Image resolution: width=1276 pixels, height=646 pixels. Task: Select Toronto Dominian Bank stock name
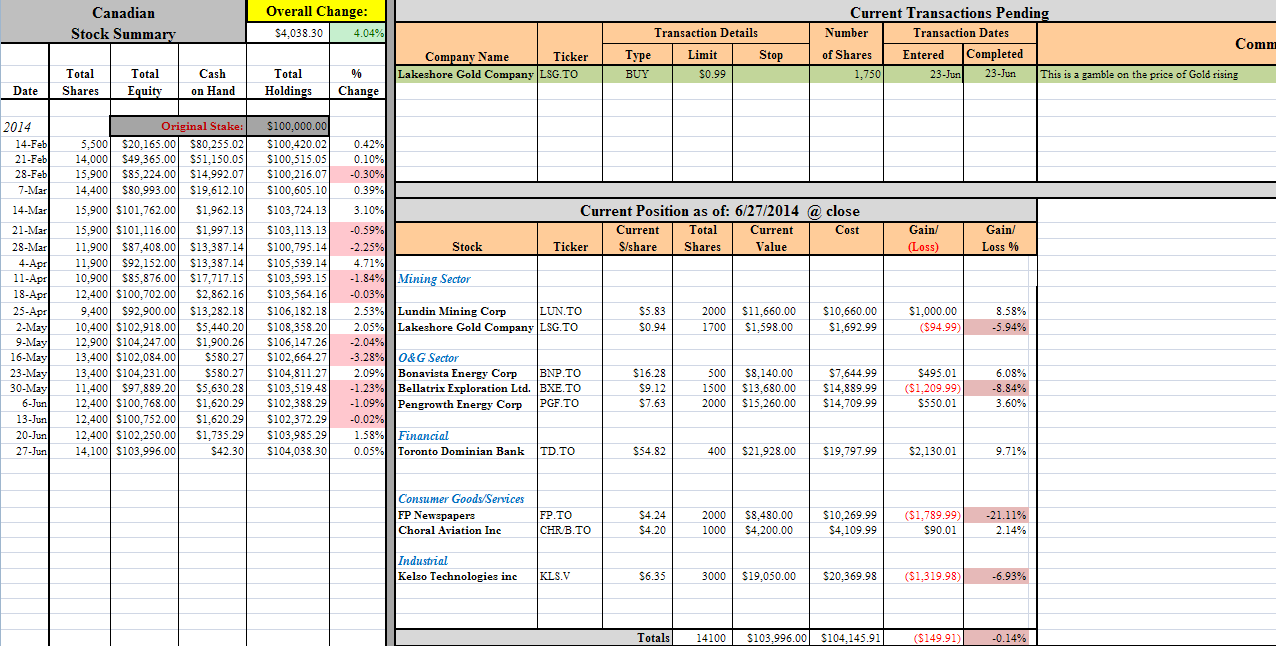[460, 451]
